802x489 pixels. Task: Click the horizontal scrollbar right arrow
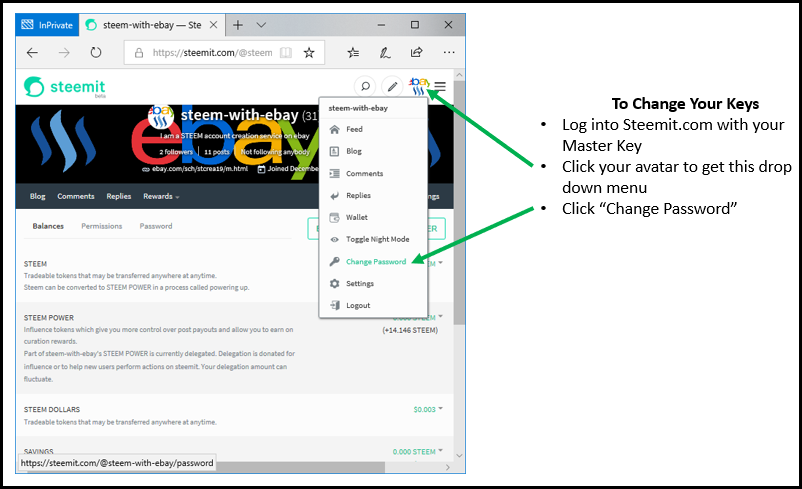point(448,467)
